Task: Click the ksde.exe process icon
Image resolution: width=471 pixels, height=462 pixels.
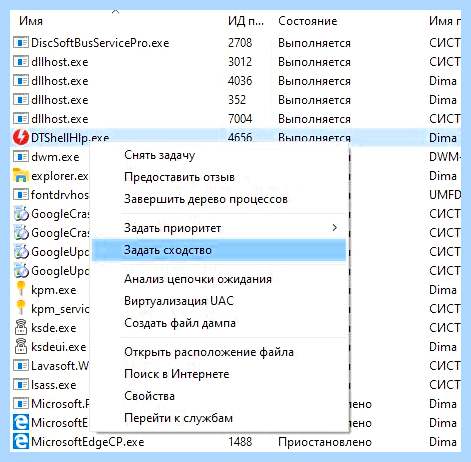Action: click(21, 327)
